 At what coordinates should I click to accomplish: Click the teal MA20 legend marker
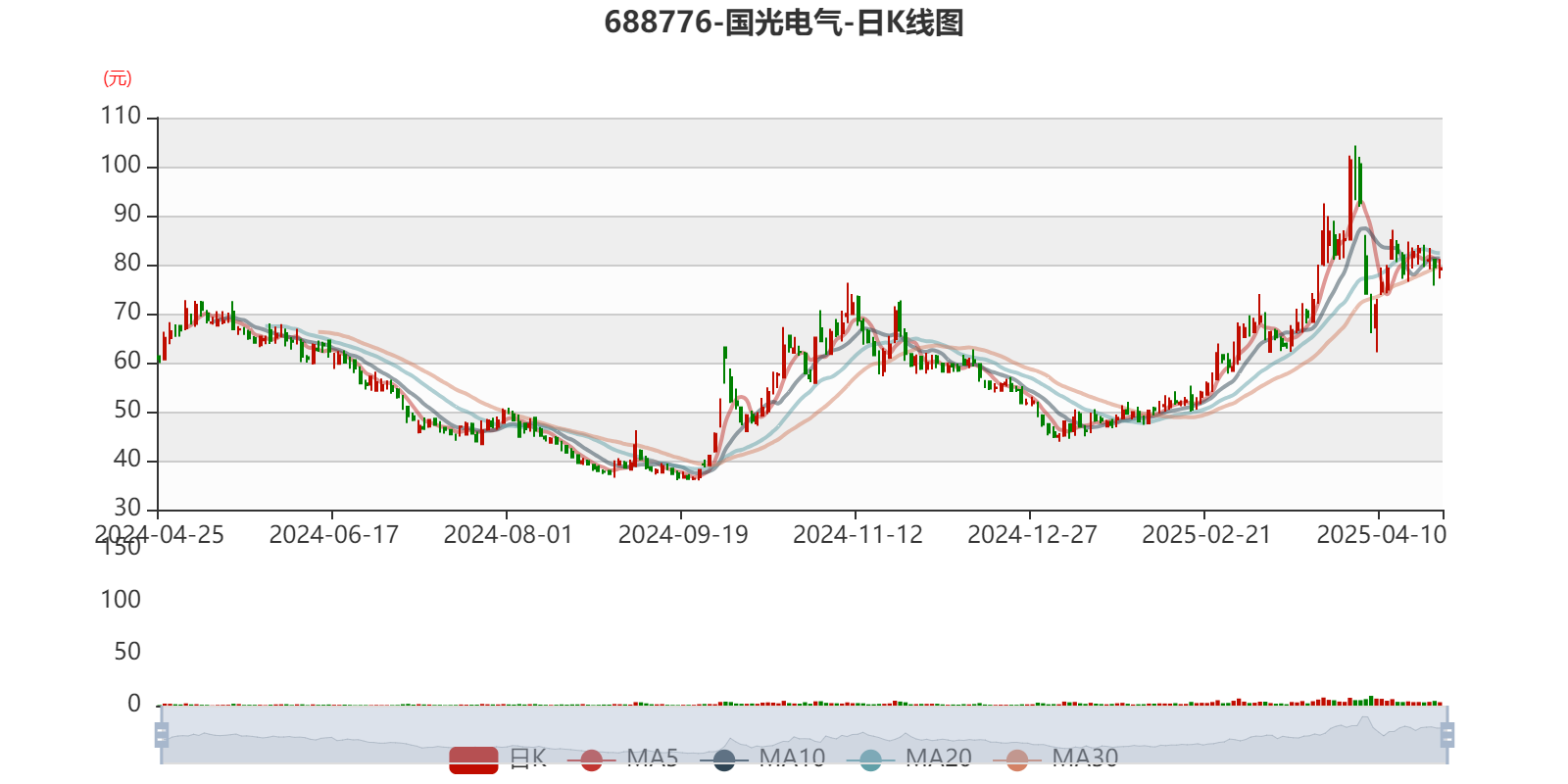click(870, 759)
